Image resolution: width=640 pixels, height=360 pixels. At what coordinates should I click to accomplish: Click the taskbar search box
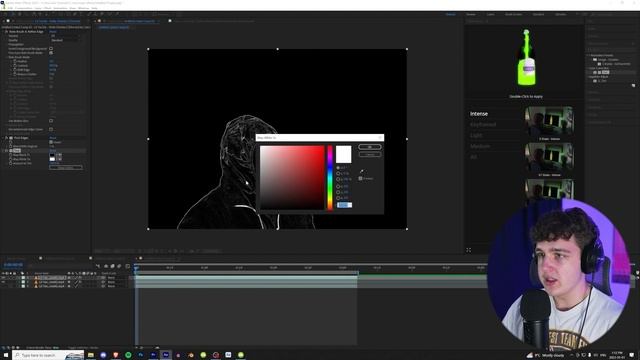pyautogui.click(x=48, y=355)
